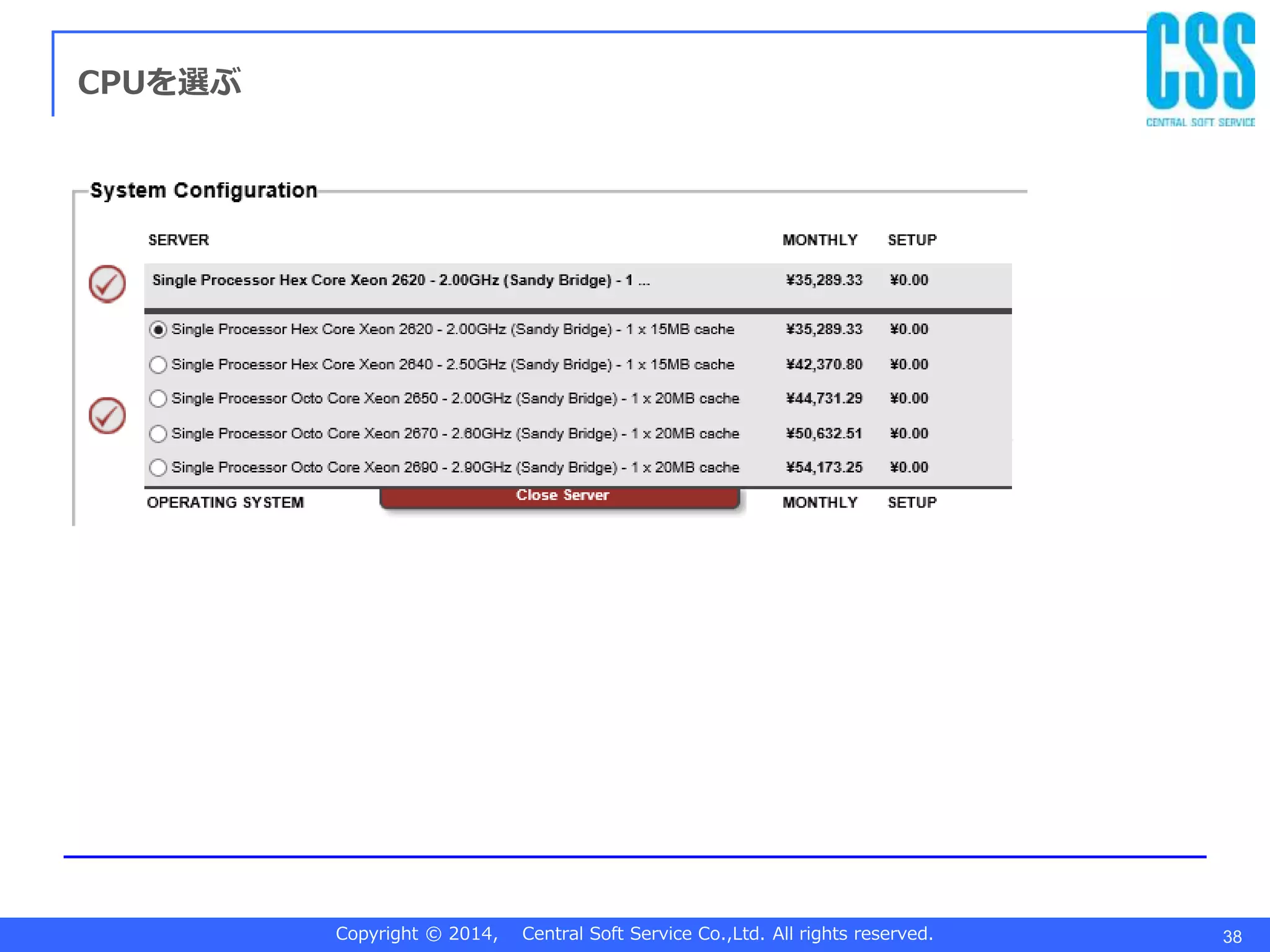This screenshot has width=1270, height=952.
Task: Select the Xeon 2620 2.00GHz radio button
Action: [x=158, y=330]
